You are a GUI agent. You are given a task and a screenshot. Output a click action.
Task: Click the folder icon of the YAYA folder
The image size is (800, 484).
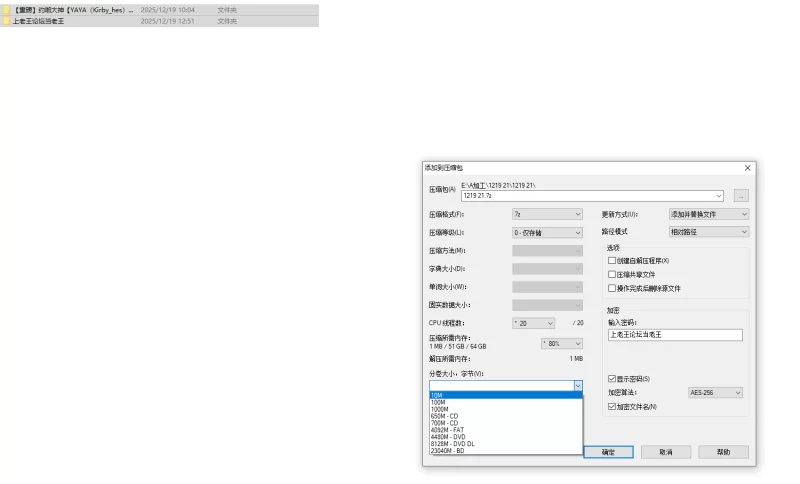[7, 9]
